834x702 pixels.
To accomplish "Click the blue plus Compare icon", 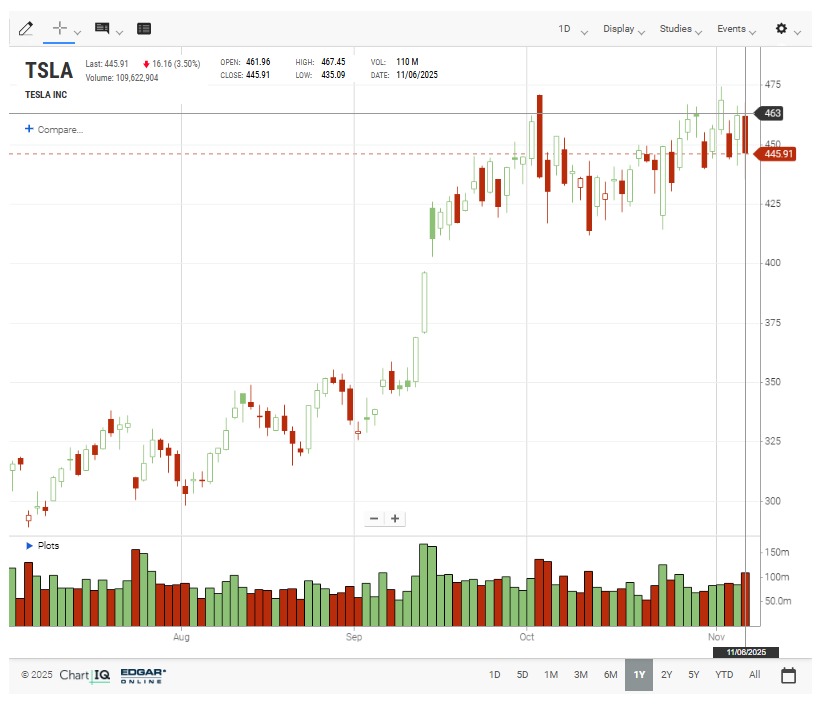I will tap(29, 129).
